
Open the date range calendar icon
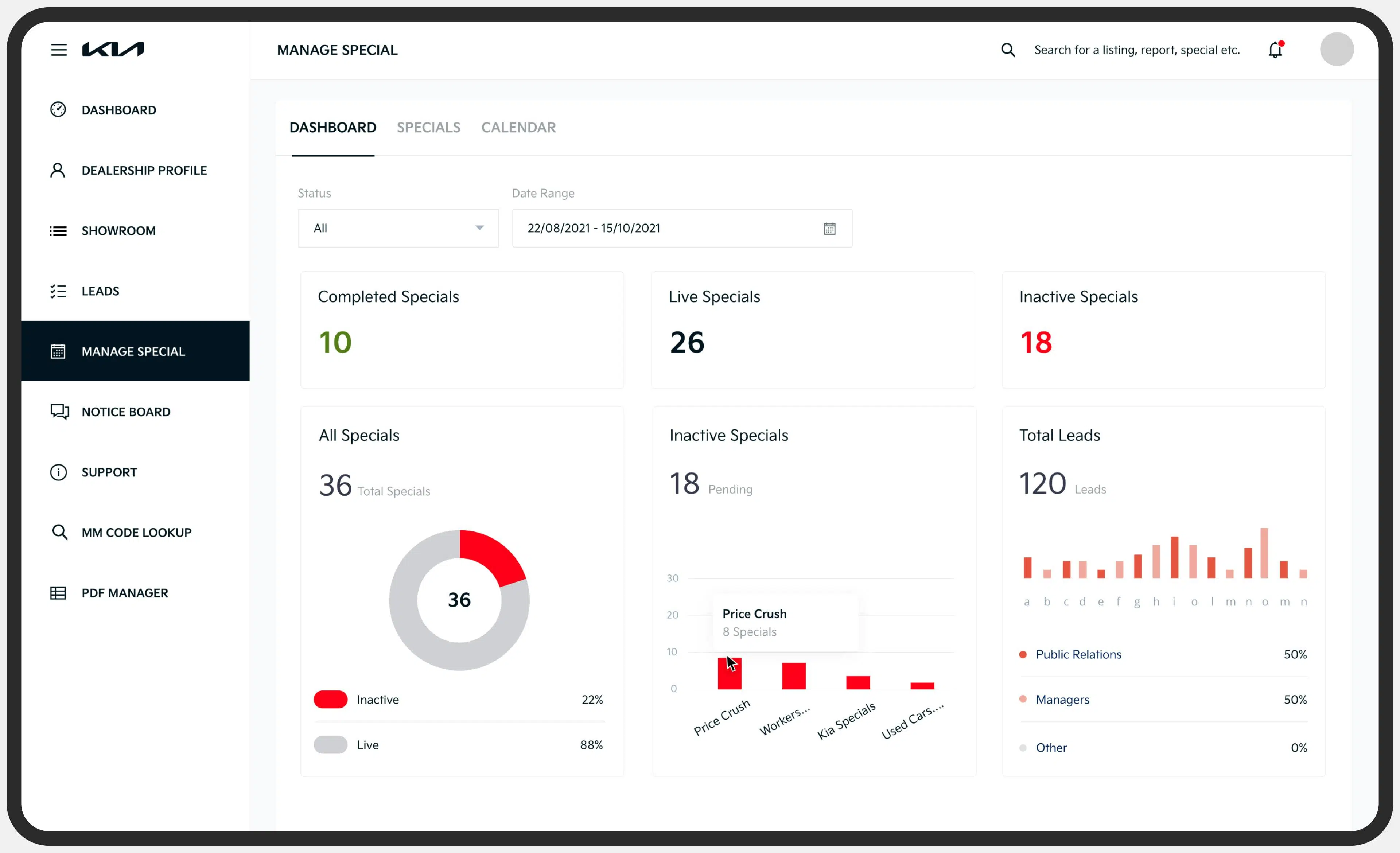(829, 228)
